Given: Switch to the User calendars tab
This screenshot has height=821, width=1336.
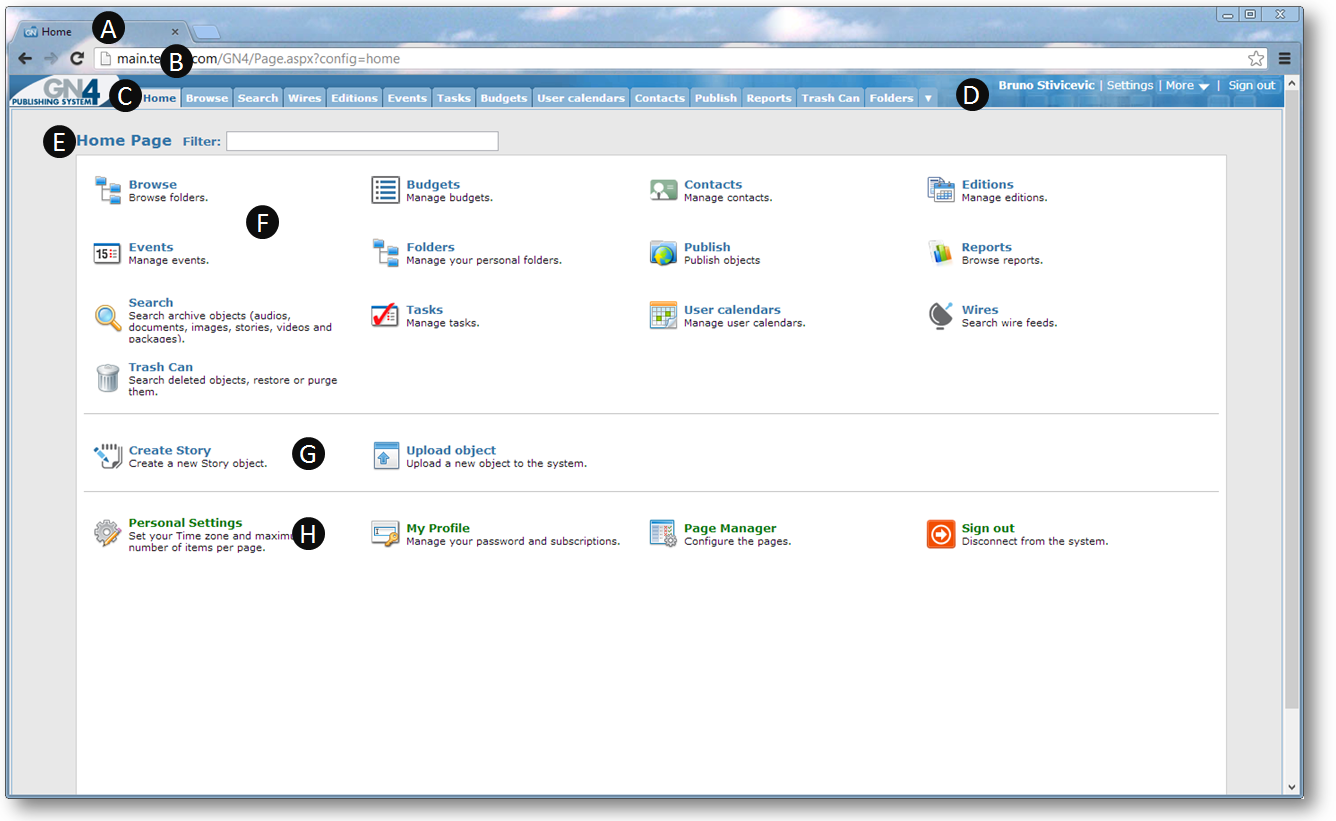Looking at the screenshot, I should tap(581, 98).
